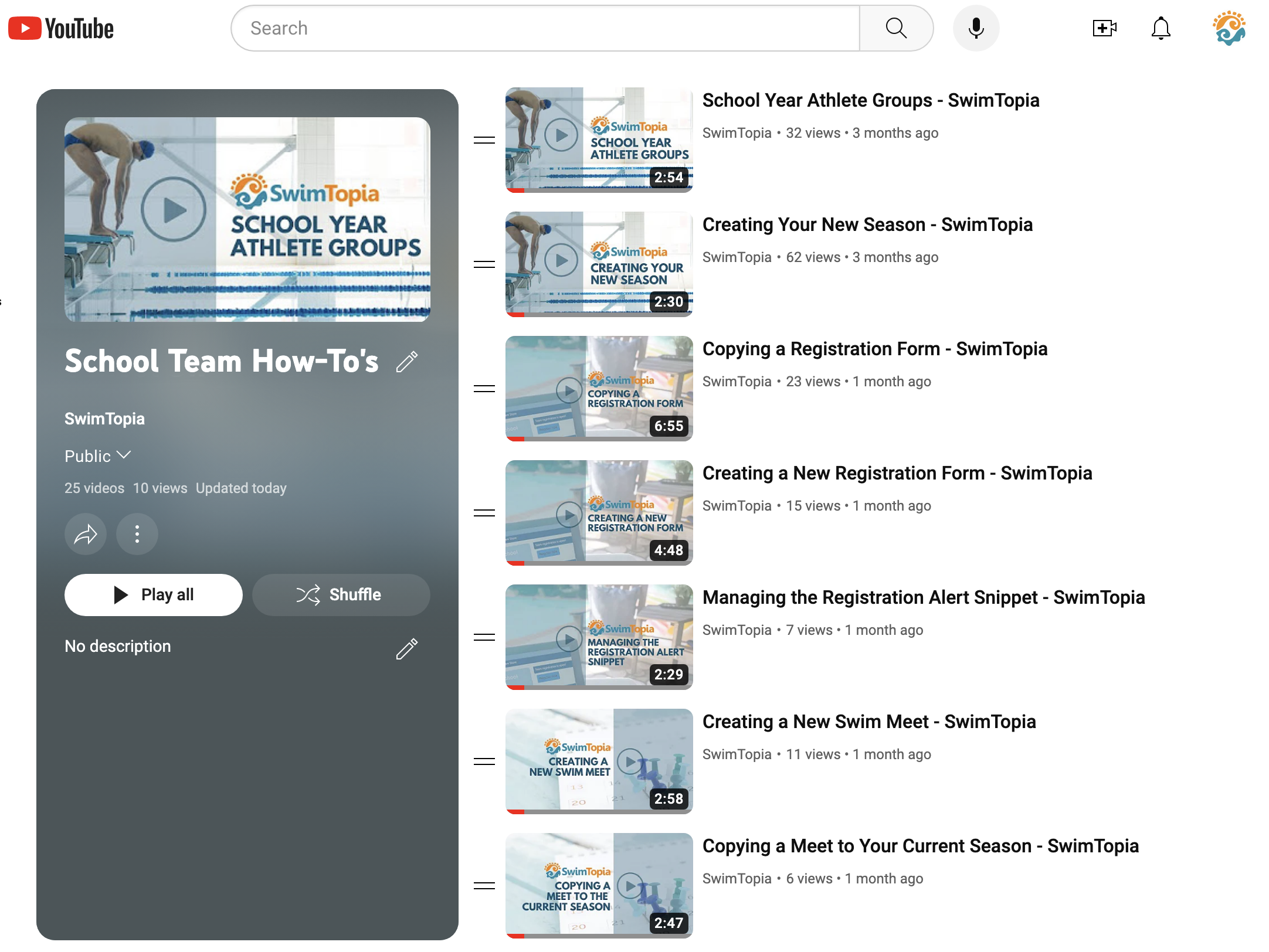The width and height of the screenshot is (1269, 952).
Task: Click the search input field
Action: coord(545,28)
